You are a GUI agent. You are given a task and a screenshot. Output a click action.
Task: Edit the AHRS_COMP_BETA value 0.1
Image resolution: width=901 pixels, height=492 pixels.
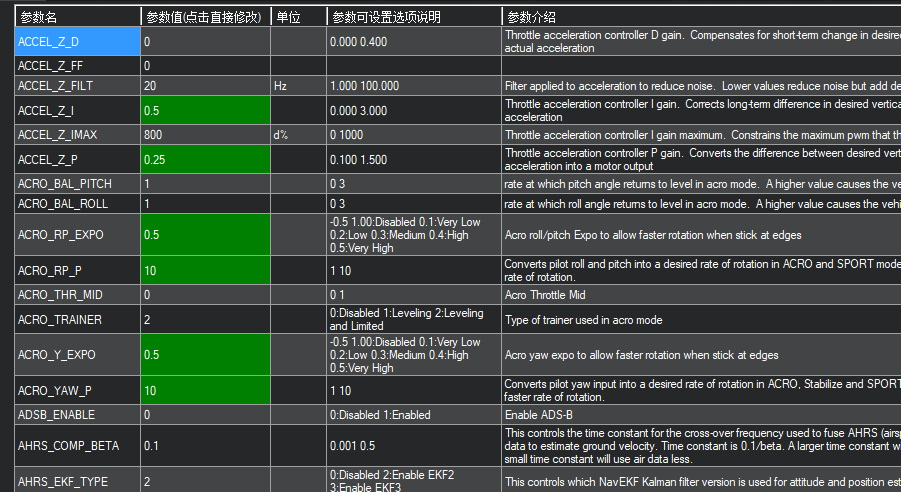pyautogui.click(x=205, y=445)
